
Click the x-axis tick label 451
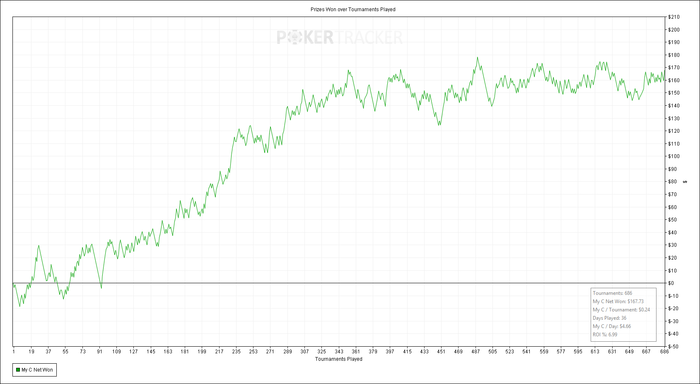click(x=441, y=351)
